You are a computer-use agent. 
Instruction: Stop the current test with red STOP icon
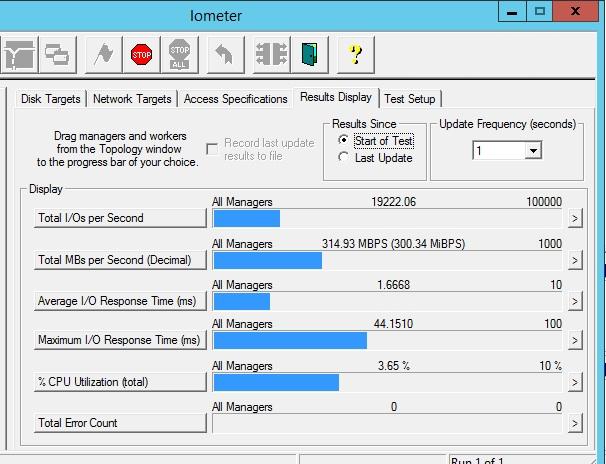141,54
